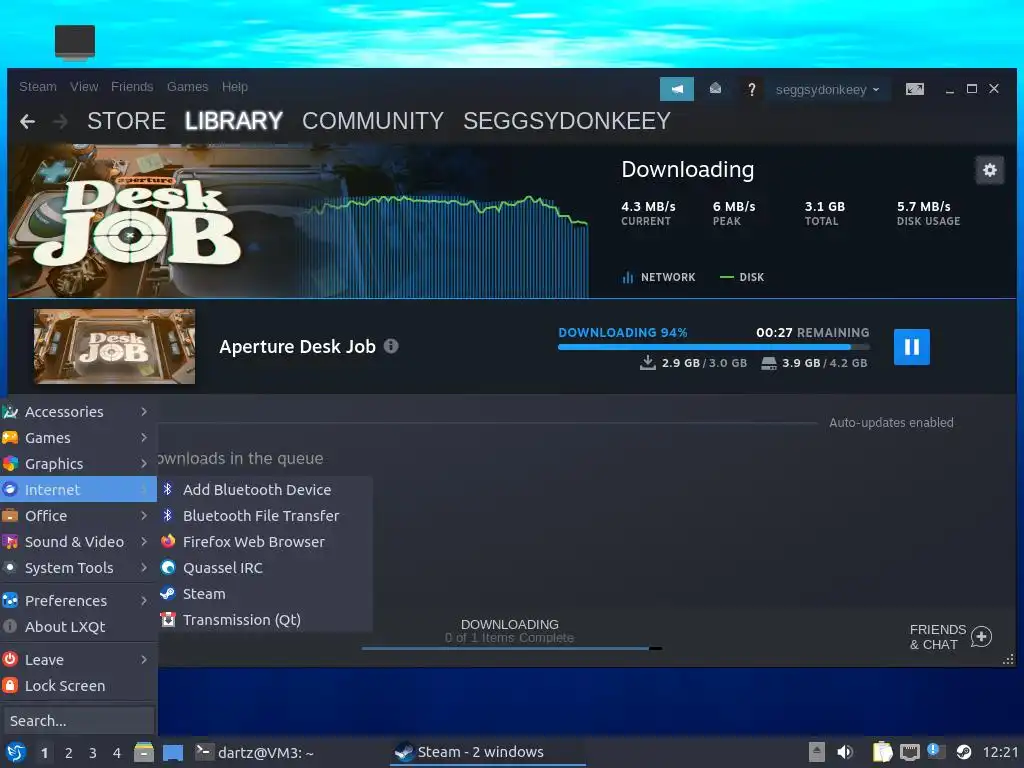Click Lock Screen menu entry
Screen dimensions: 1024x768
click(78, 686)
